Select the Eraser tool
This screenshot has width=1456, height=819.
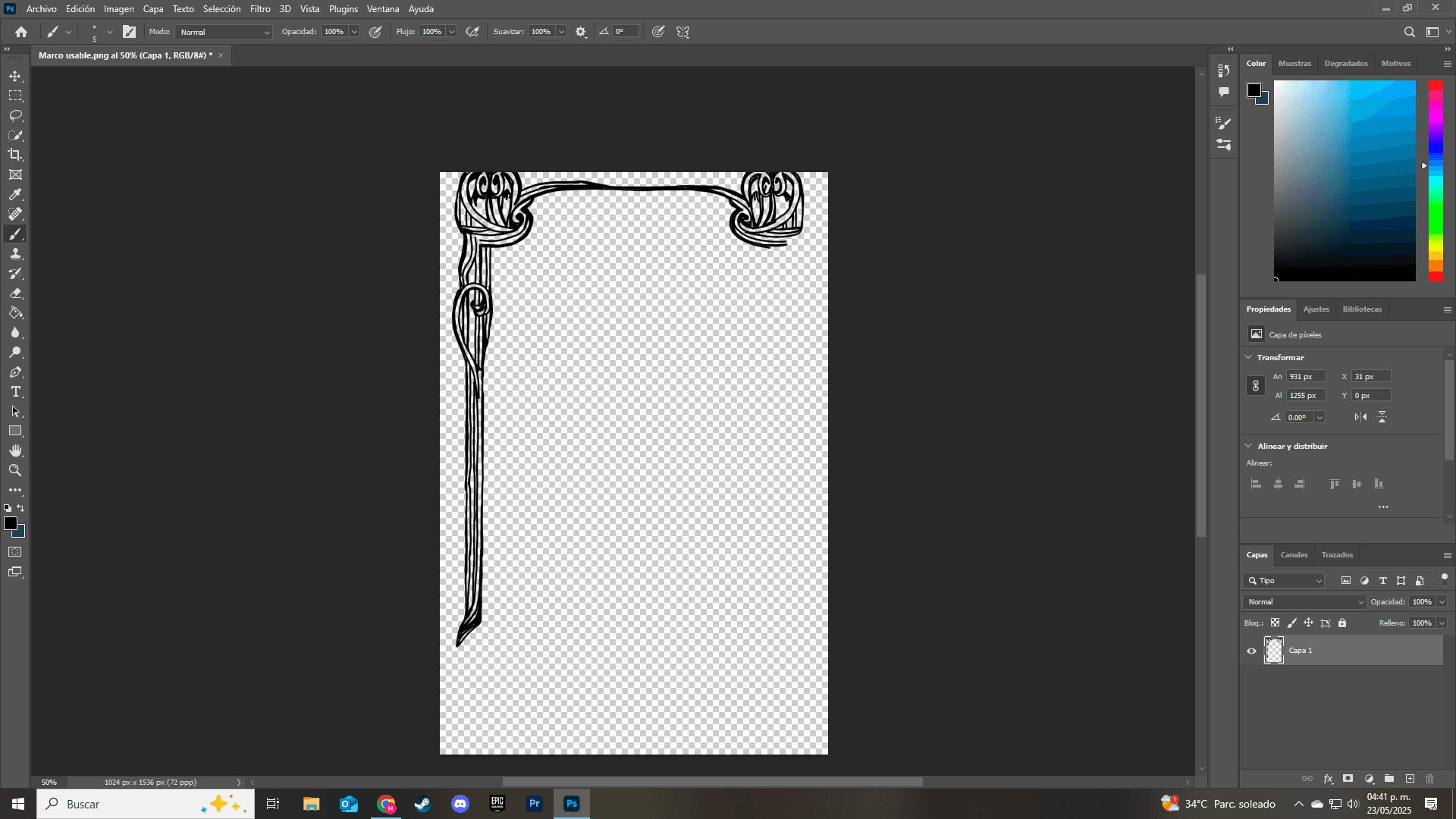click(15, 293)
